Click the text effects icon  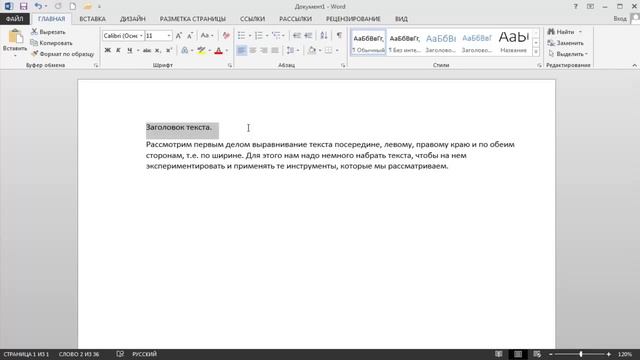(x=184, y=50)
